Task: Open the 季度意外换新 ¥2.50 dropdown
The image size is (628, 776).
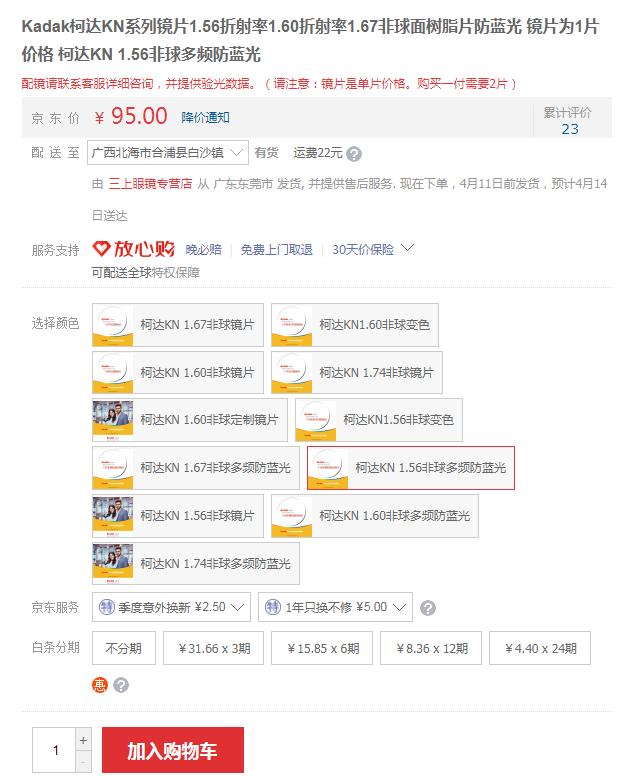Action: (171, 607)
